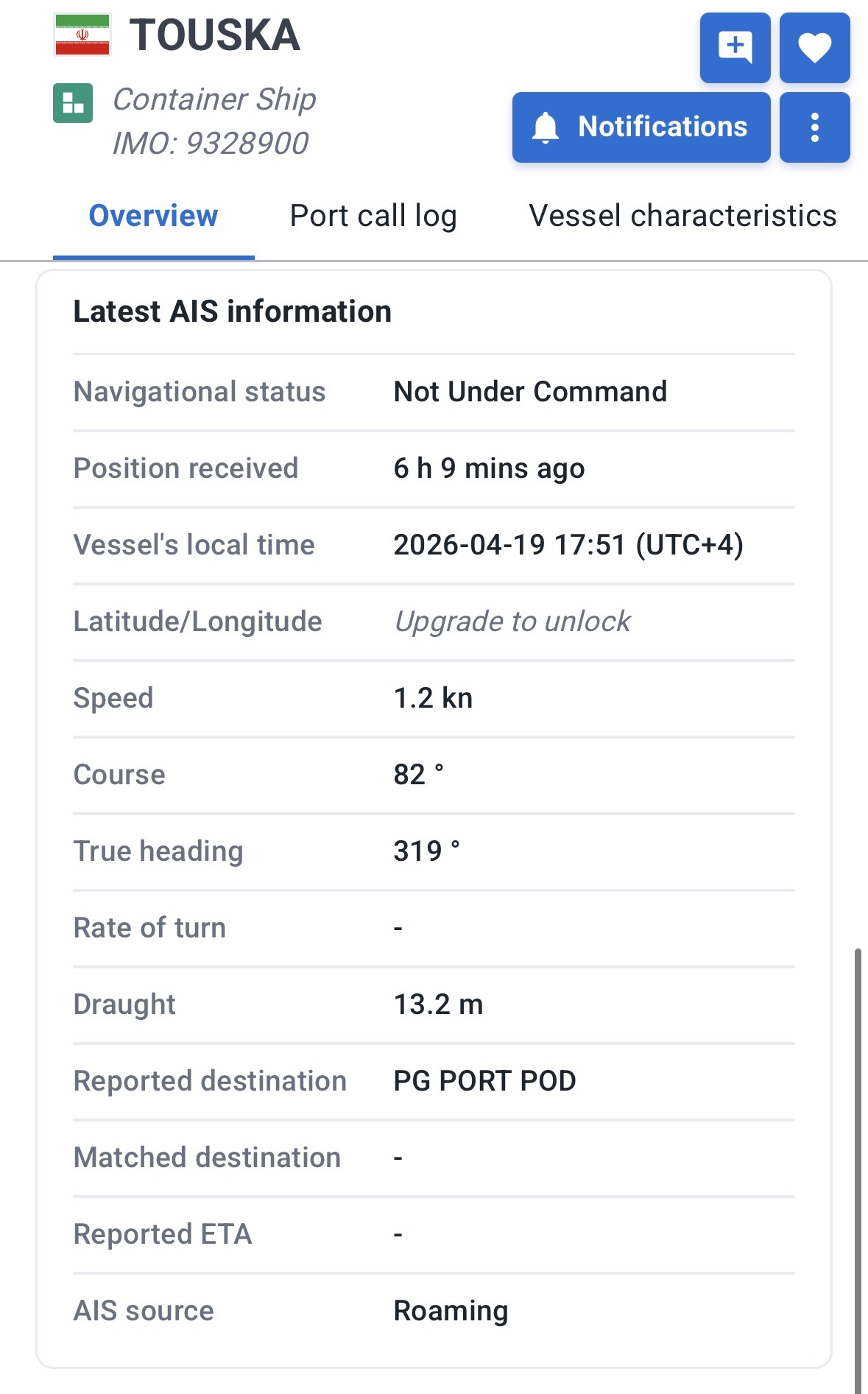Click the green container ship type icon
Screen dimensions: 868x1394
click(x=73, y=103)
